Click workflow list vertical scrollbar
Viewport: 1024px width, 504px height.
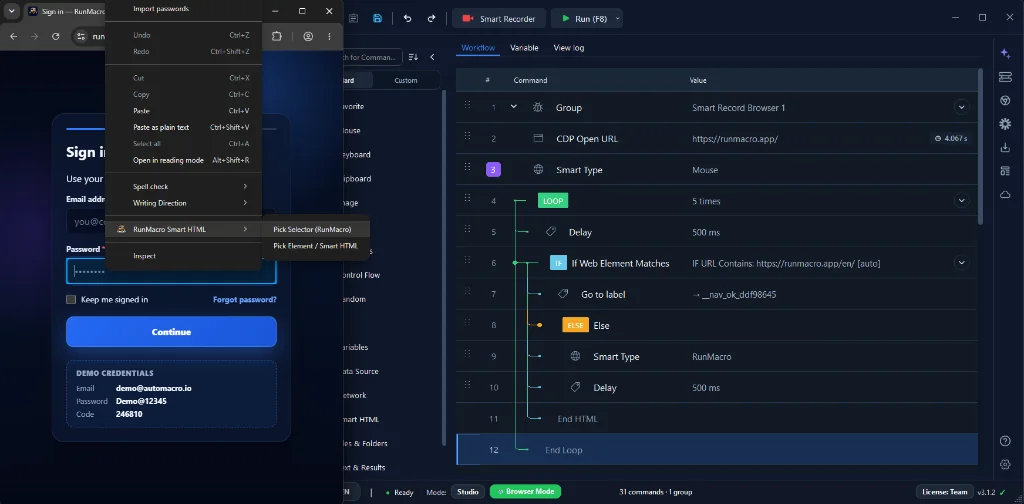(x=980, y=147)
